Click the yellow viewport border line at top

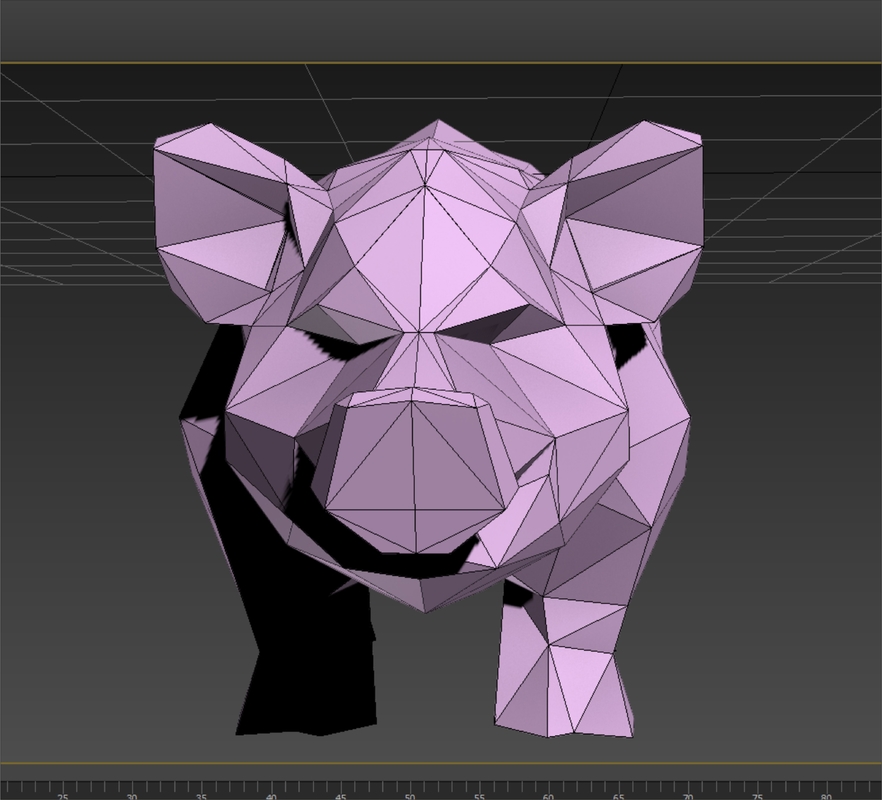pyautogui.click(x=440, y=60)
